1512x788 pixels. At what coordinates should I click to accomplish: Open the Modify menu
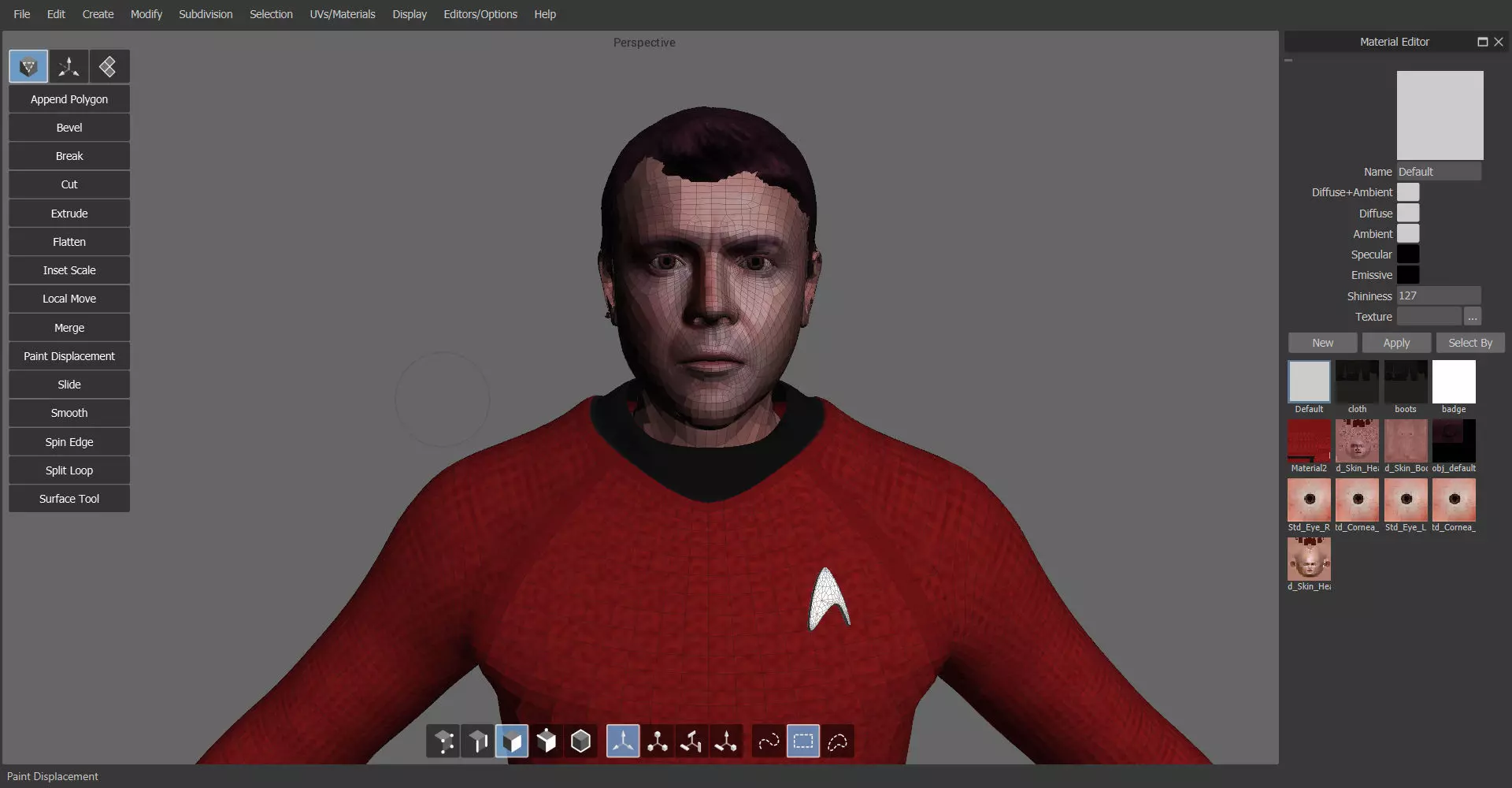point(146,14)
